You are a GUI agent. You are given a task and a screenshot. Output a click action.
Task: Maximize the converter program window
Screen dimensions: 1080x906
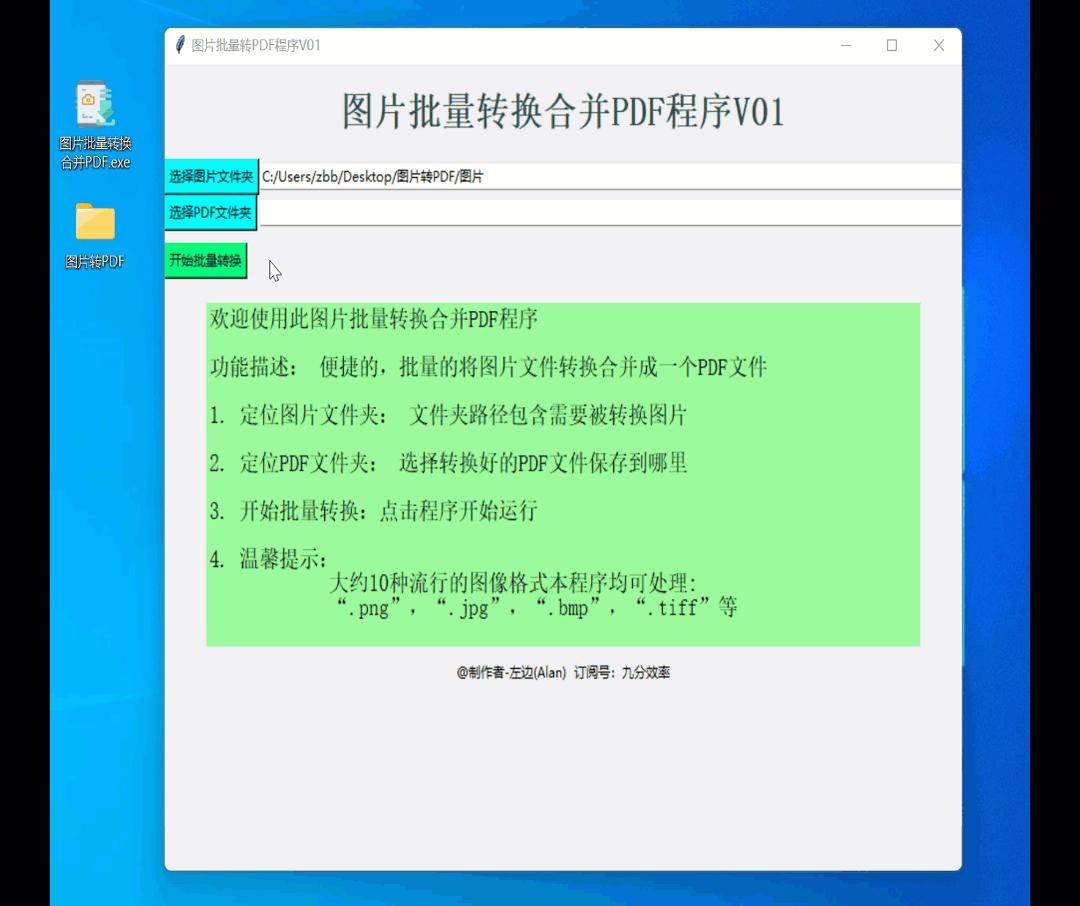(891, 45)
